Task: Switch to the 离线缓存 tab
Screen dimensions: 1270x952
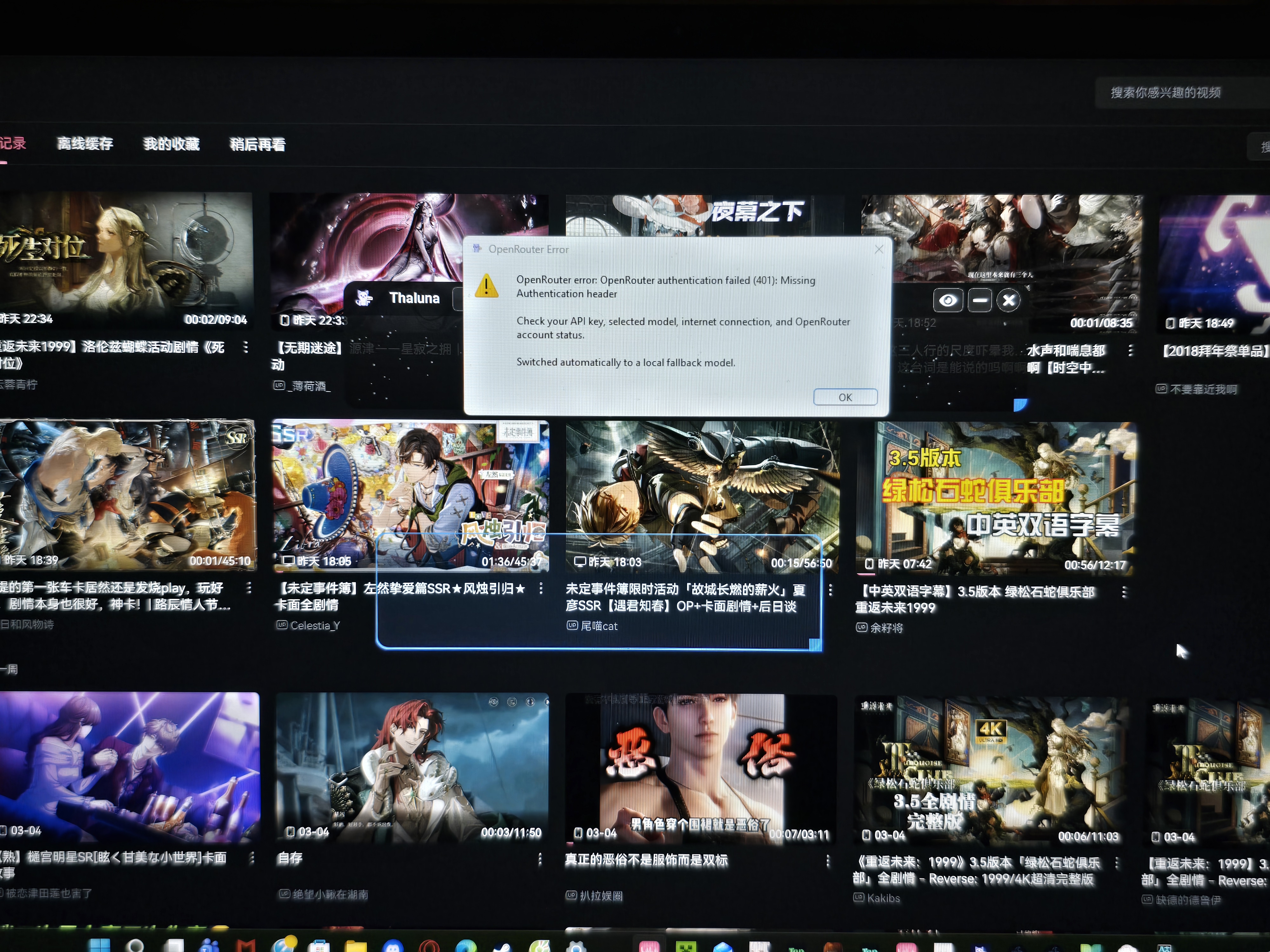Action: [85, 143]
